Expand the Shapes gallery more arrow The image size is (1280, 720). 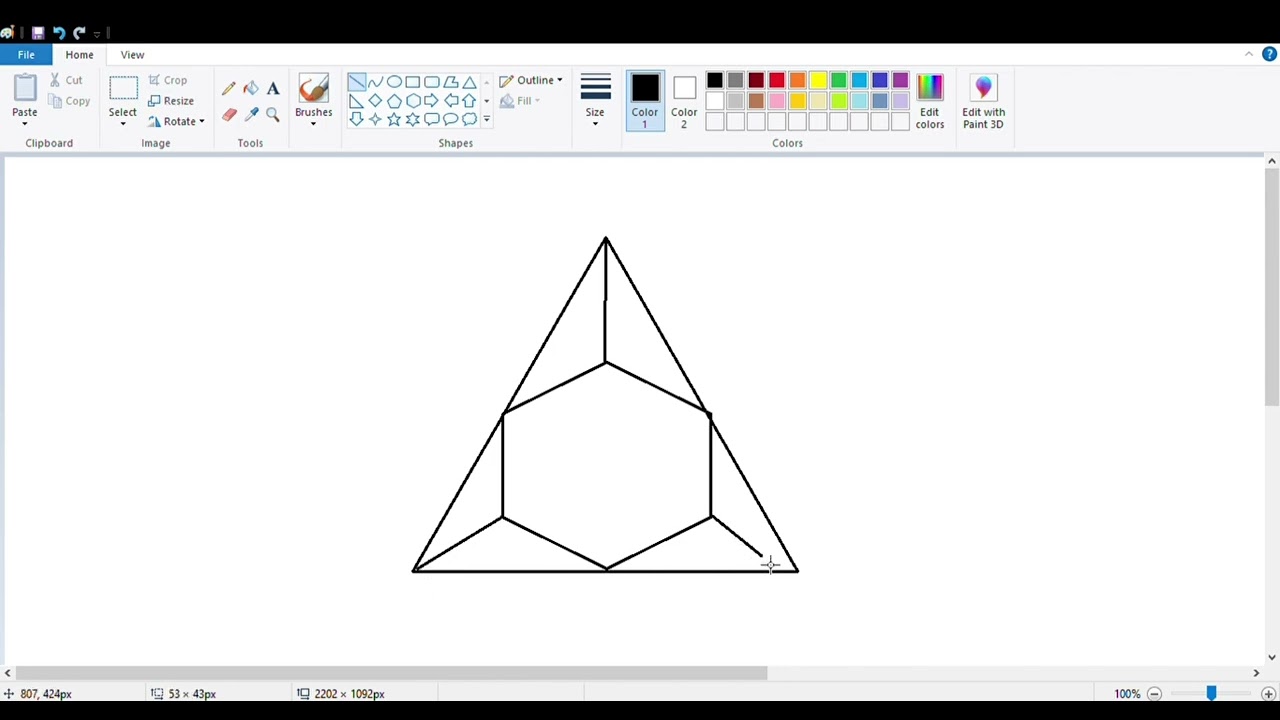[487, 120]
